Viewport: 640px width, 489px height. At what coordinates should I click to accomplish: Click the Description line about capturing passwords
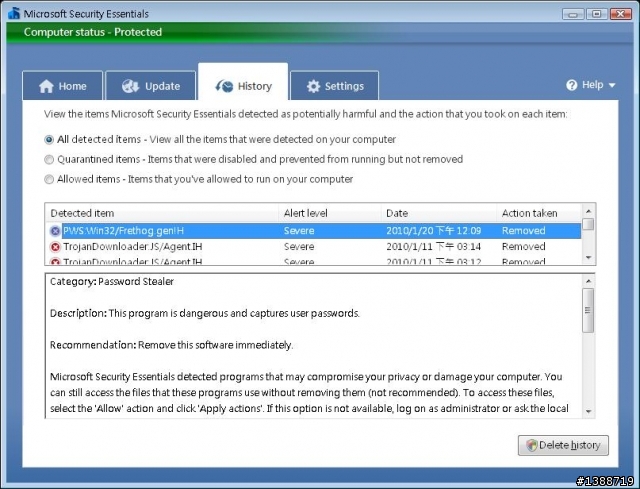point(204,313)
